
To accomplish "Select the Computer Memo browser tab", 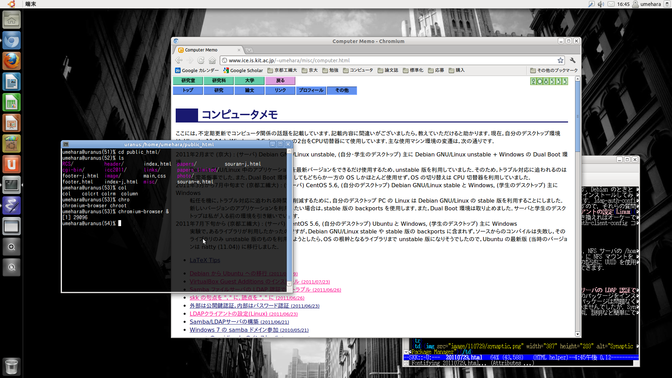I will 210,50.
